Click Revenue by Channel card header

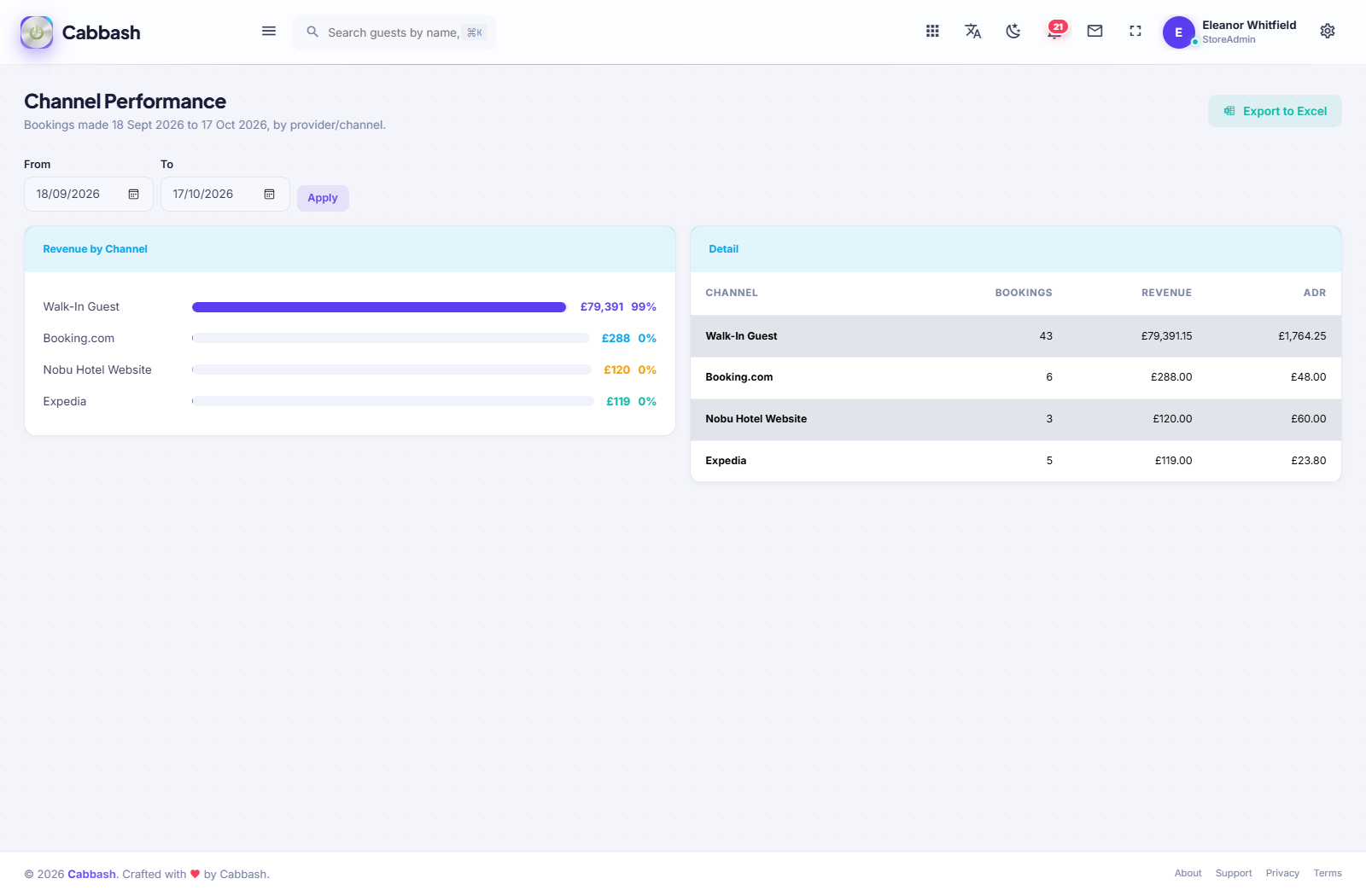[x=350, y=249]
